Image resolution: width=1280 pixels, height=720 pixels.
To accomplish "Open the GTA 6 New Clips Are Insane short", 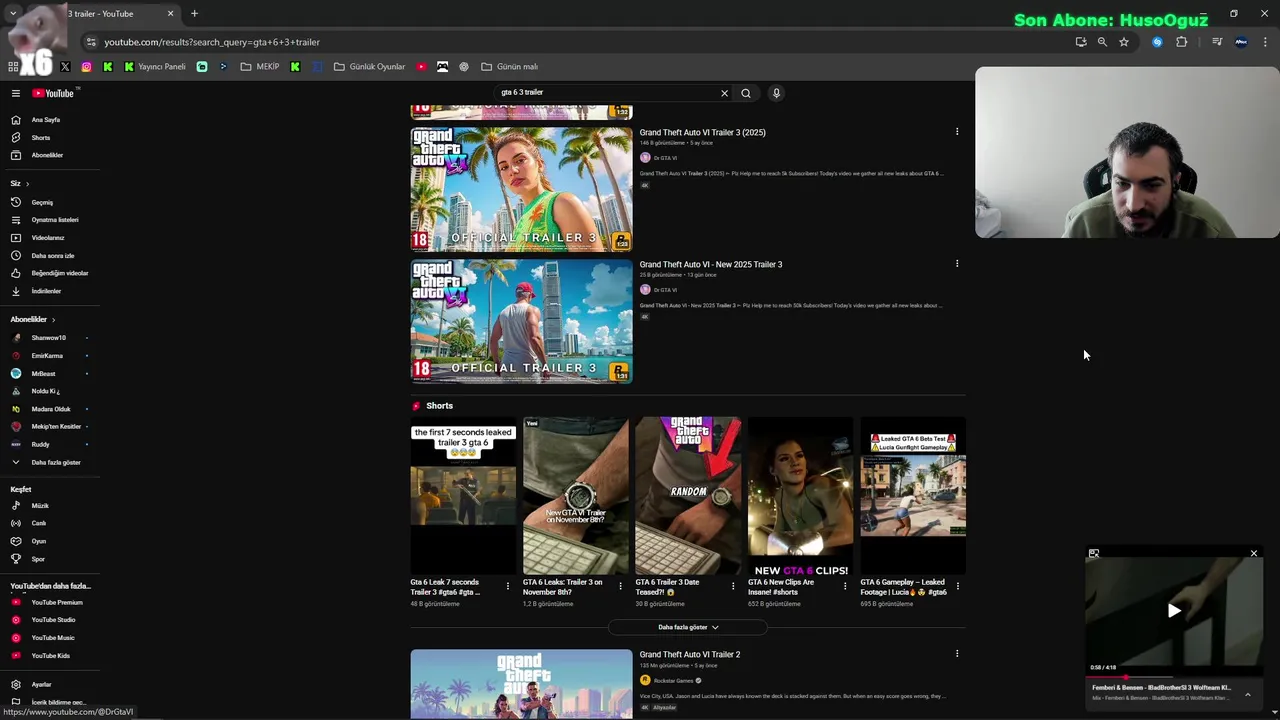I will [x=800, y=497].
